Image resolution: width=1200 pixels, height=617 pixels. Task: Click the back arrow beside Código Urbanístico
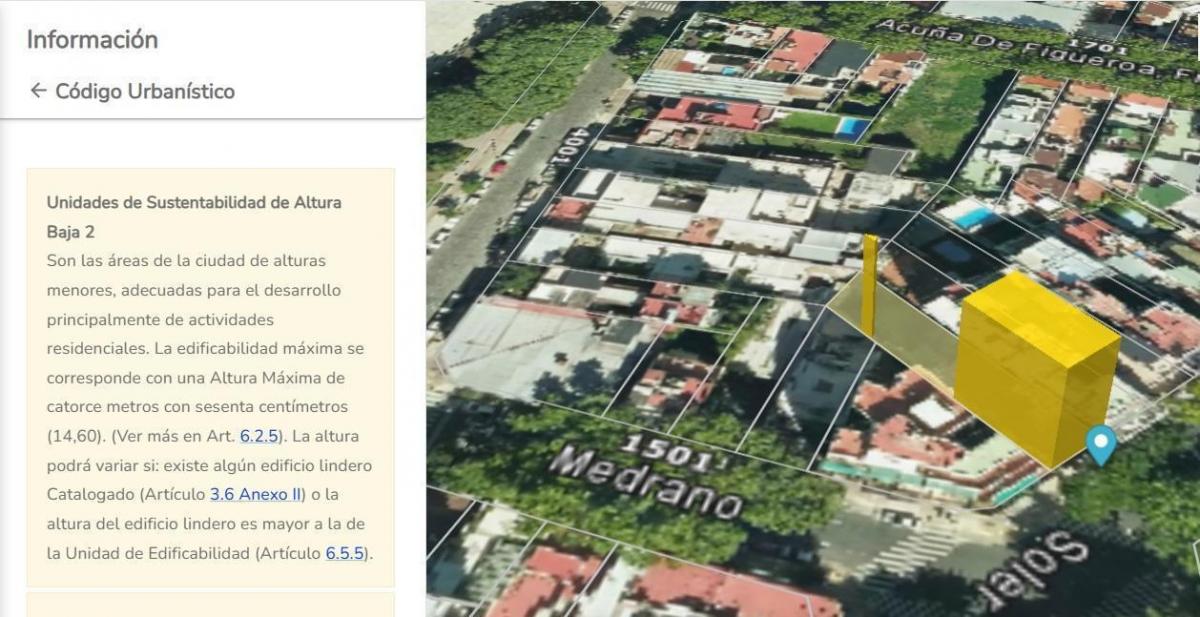pyautogui.click(x=38, y=91)
